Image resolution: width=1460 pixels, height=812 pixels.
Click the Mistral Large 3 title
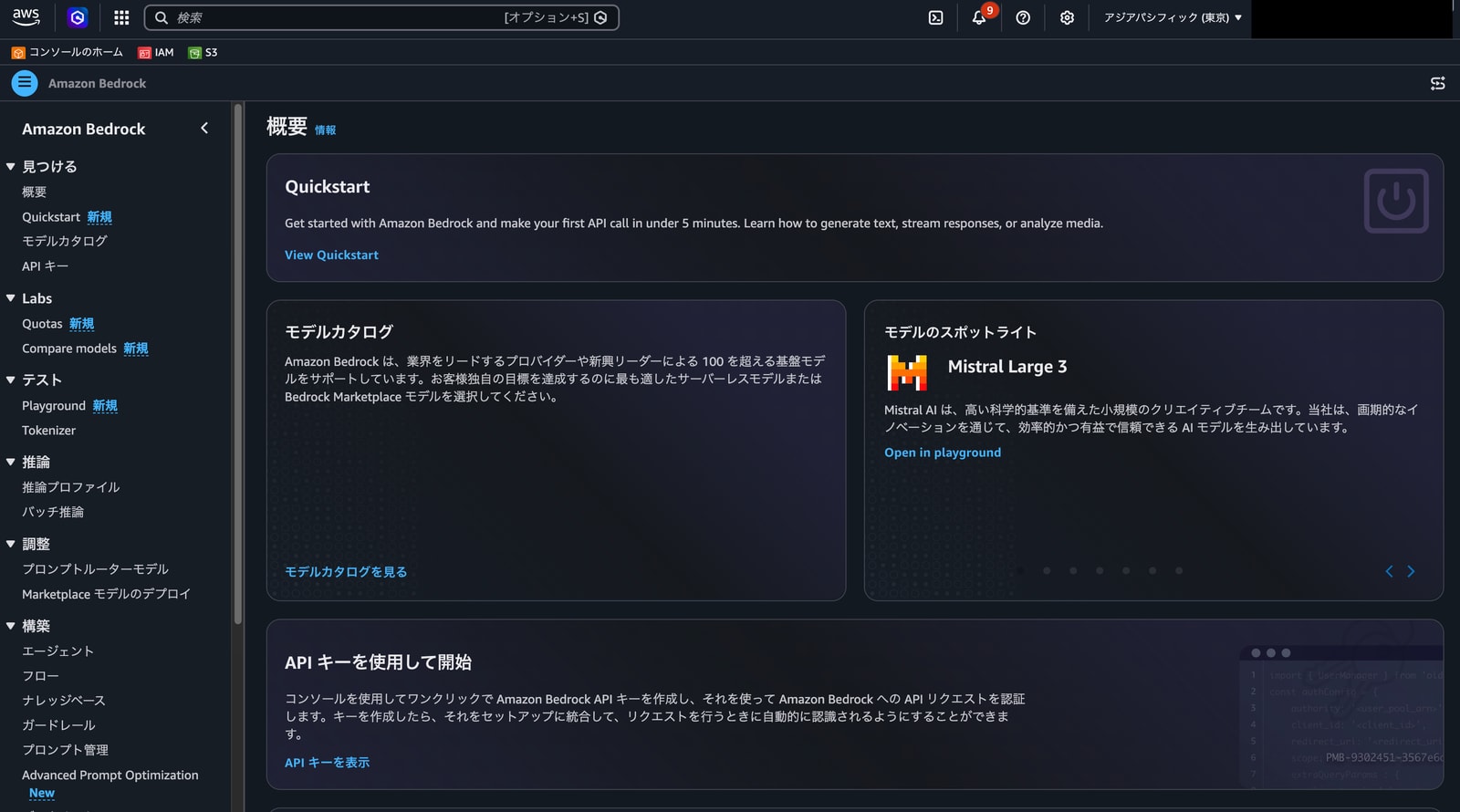pos(1007,367)
